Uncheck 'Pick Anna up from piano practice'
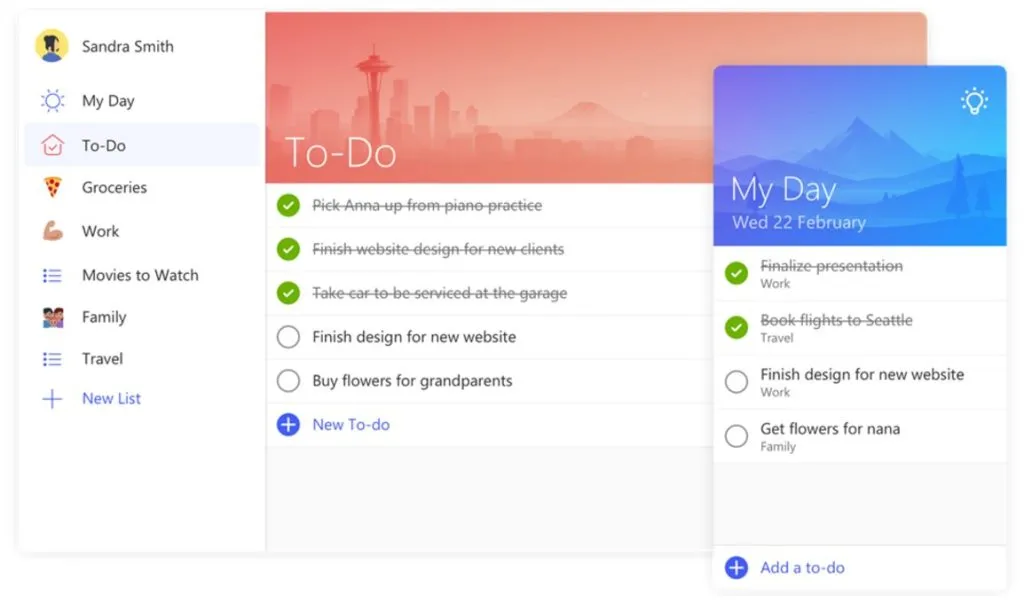 pos(288,205)
